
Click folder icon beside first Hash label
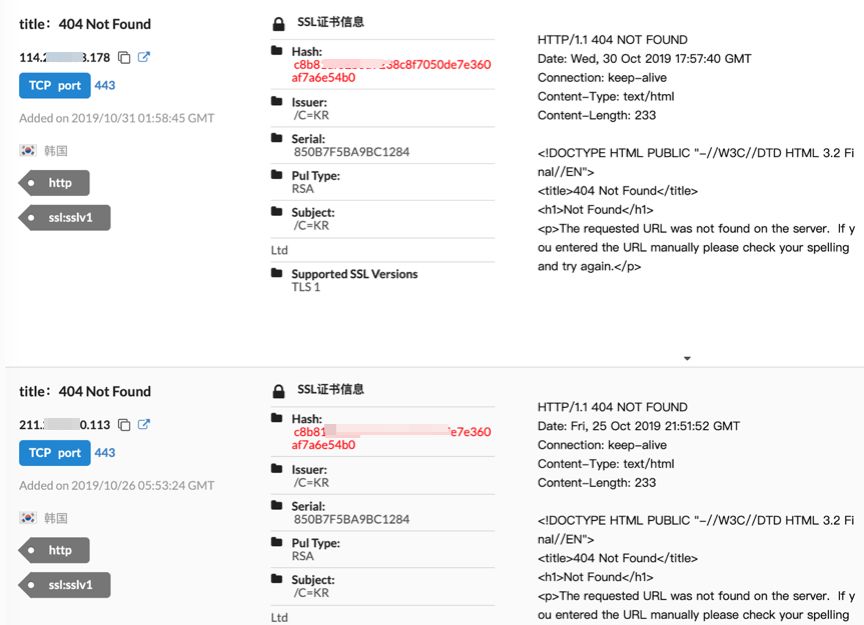pos(277,50)
